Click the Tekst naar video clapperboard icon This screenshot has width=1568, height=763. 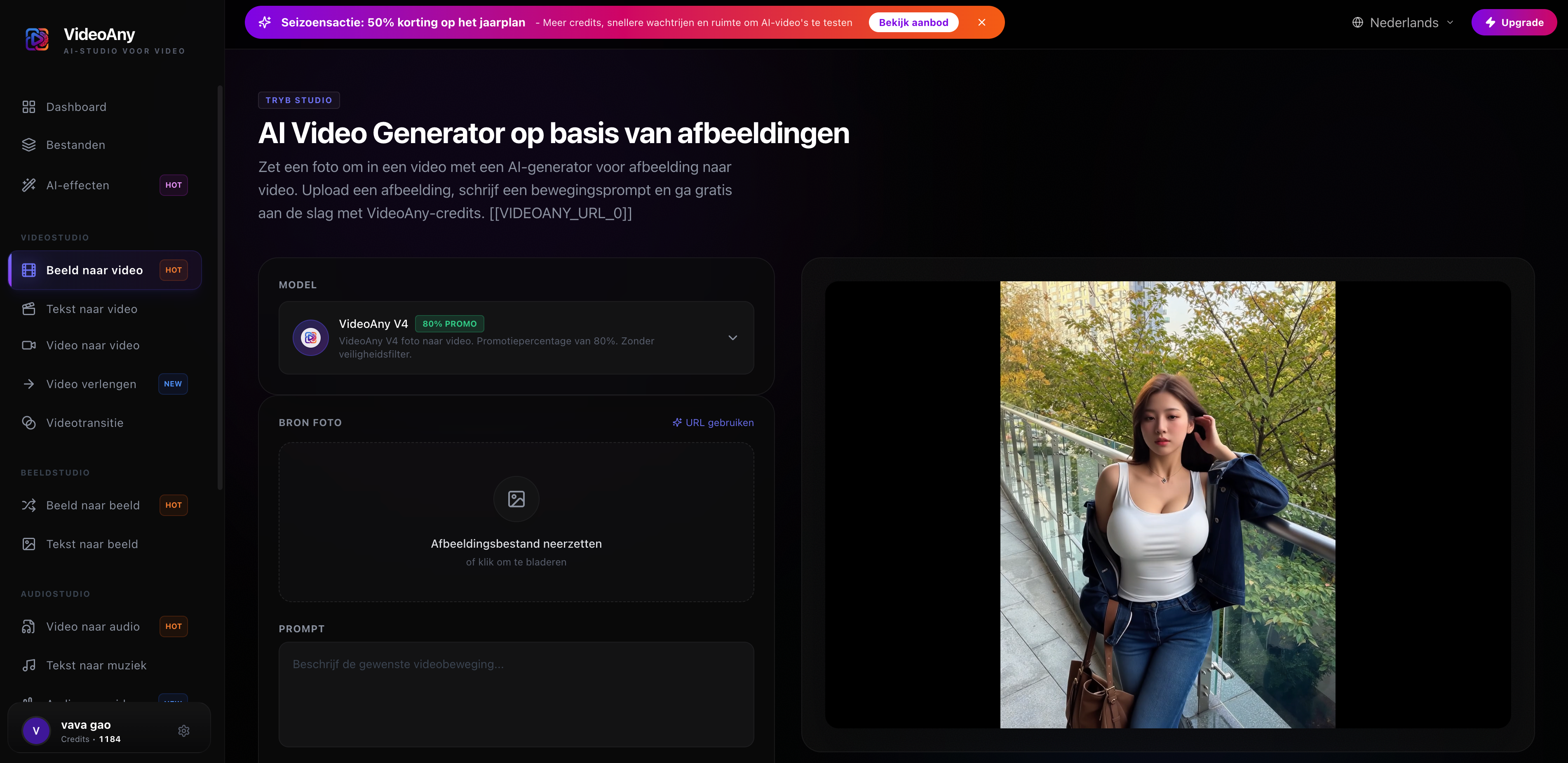[28, 309]
